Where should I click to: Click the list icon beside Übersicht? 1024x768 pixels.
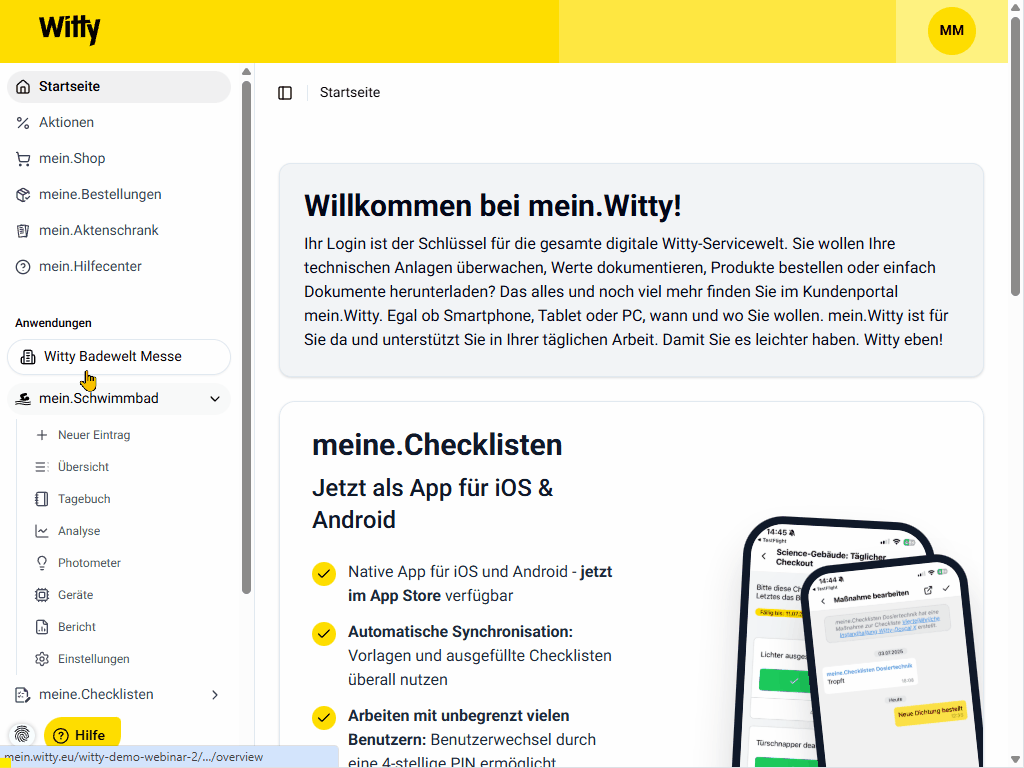[x=42, y=467]
